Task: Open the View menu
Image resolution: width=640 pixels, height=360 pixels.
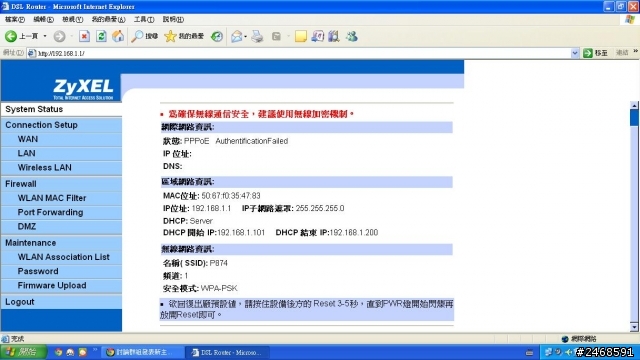Action: point(73,19)
